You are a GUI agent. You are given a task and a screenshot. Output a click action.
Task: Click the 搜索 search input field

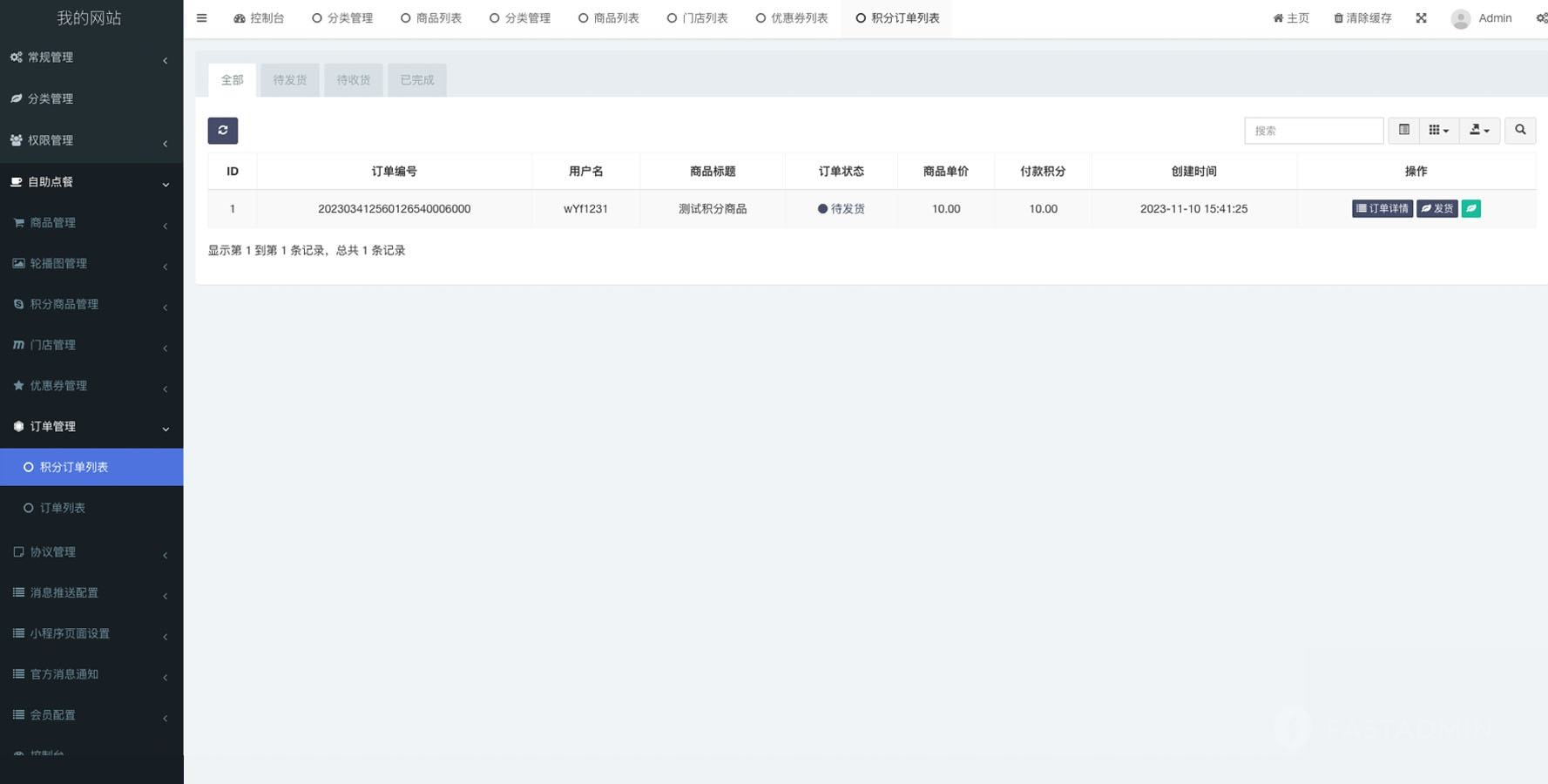(x=1313, y=131)
